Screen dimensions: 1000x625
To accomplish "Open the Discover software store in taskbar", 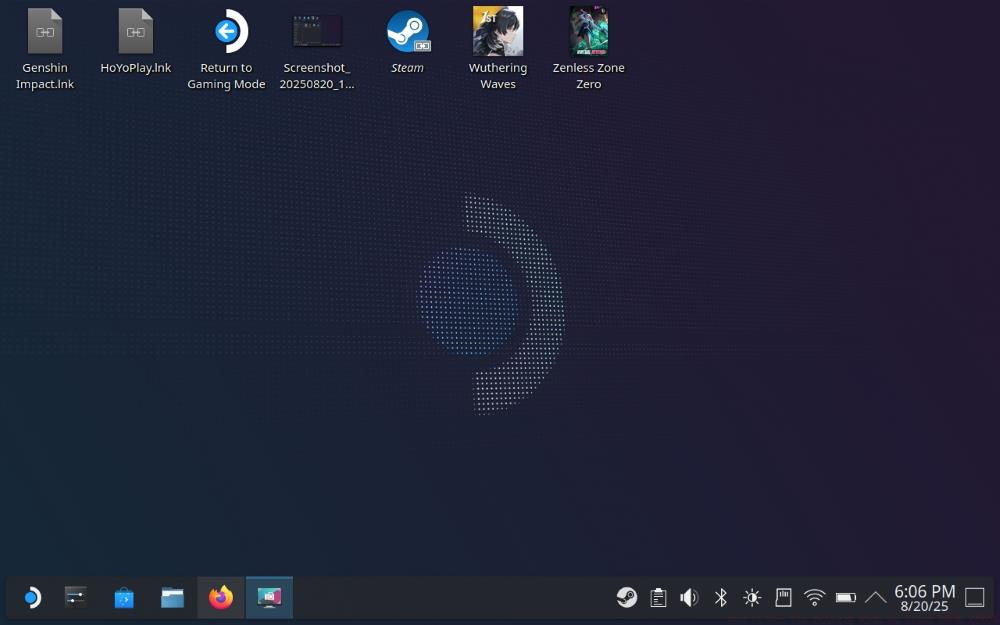I will [123, 597].
